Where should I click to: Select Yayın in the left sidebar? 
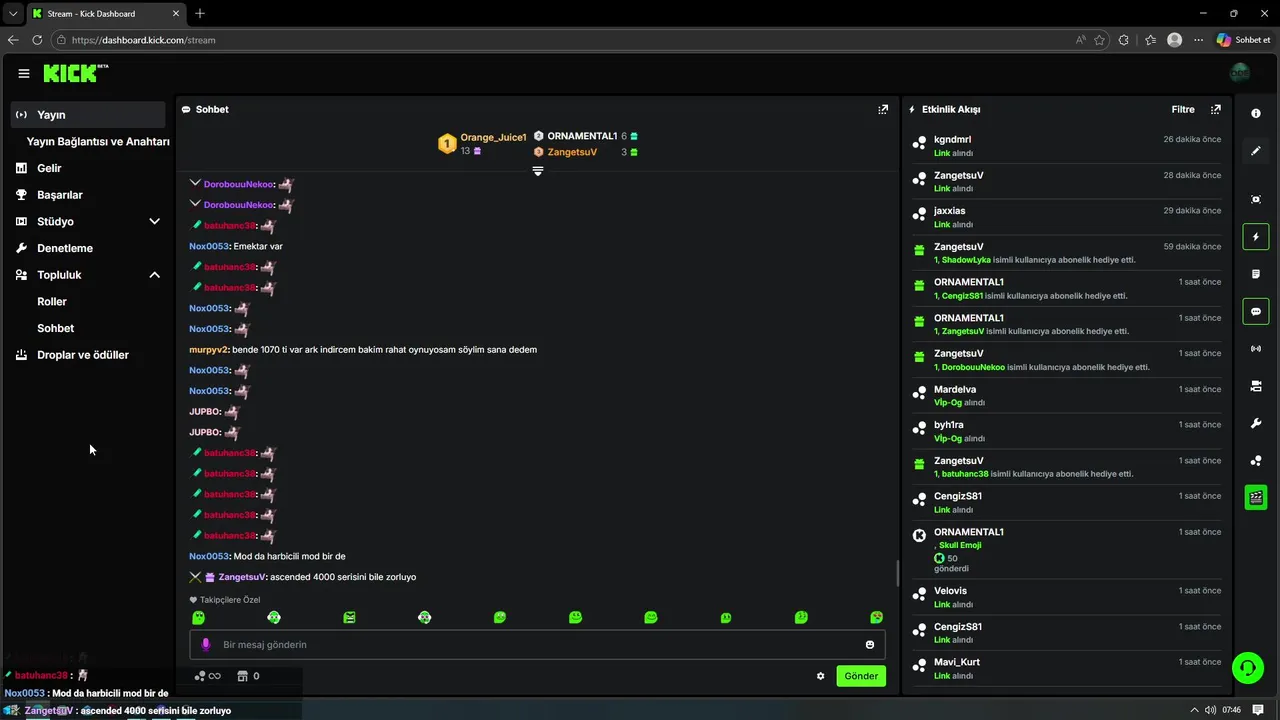point(88,115)
